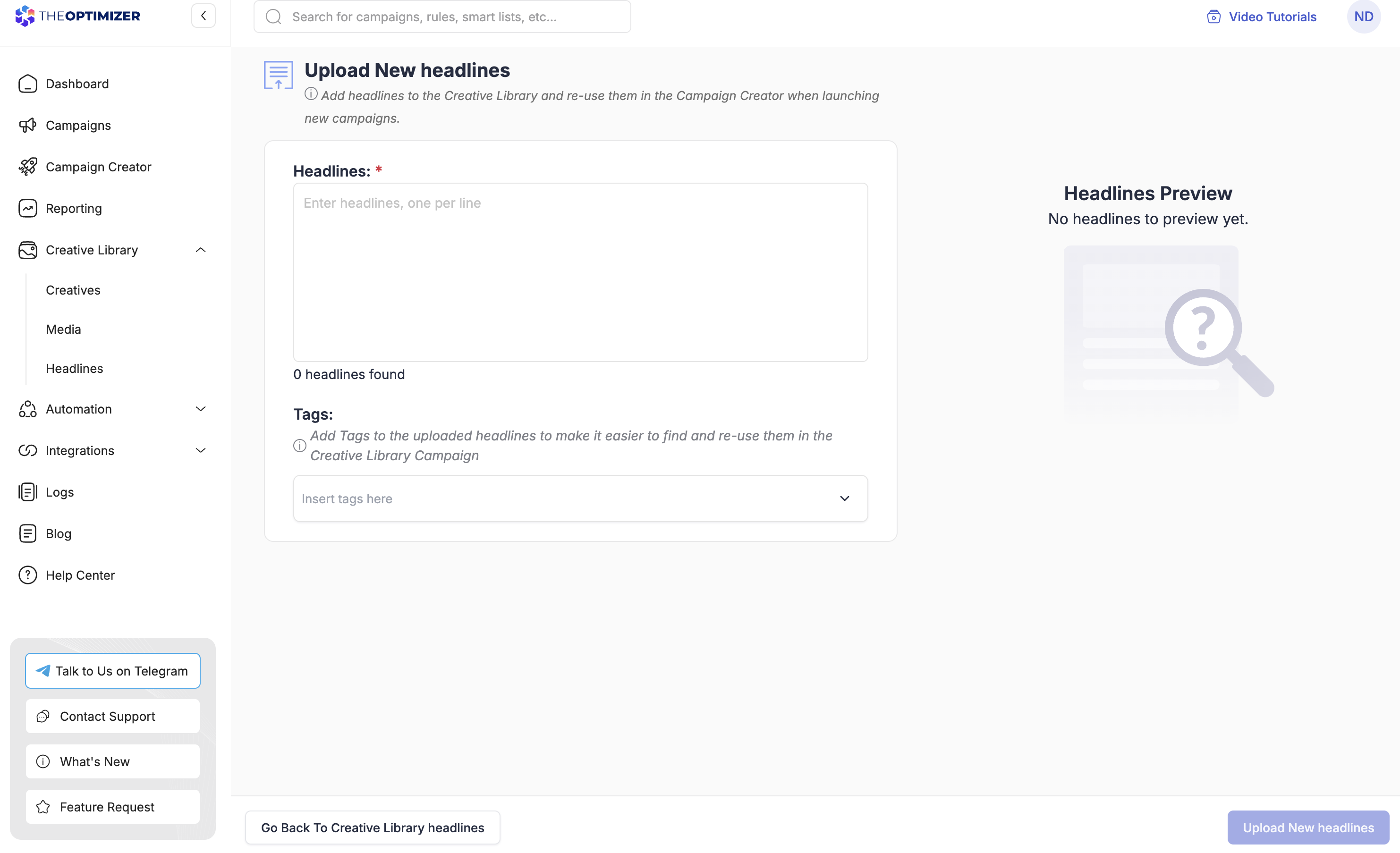Collapse the sidebar with the arrow button

(204, 16)
